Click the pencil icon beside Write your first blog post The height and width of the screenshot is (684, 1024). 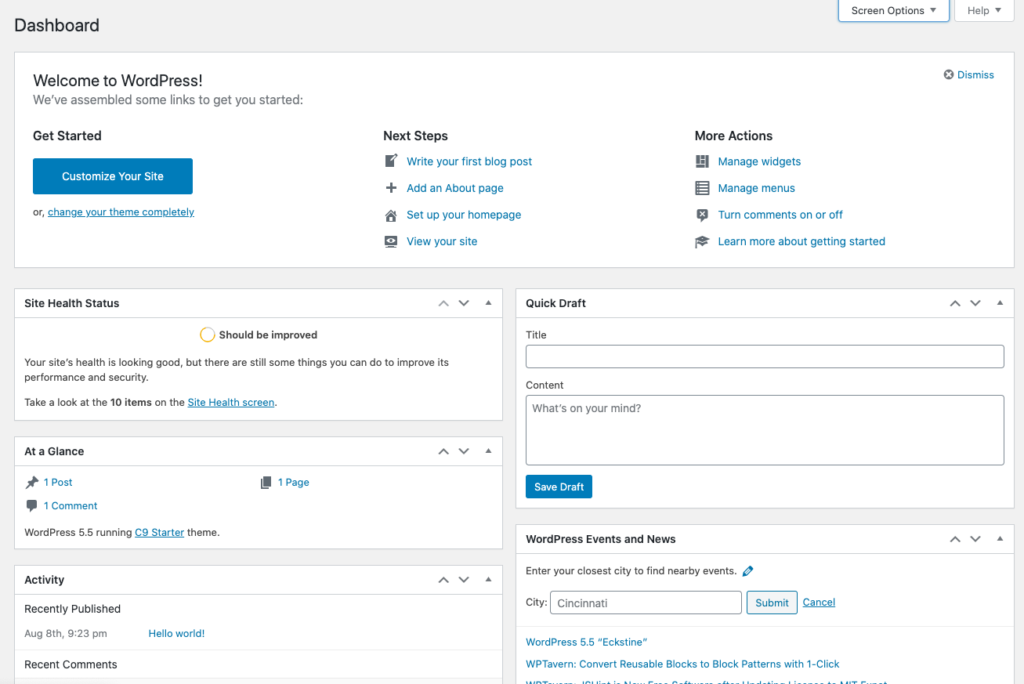click(391, 161)
